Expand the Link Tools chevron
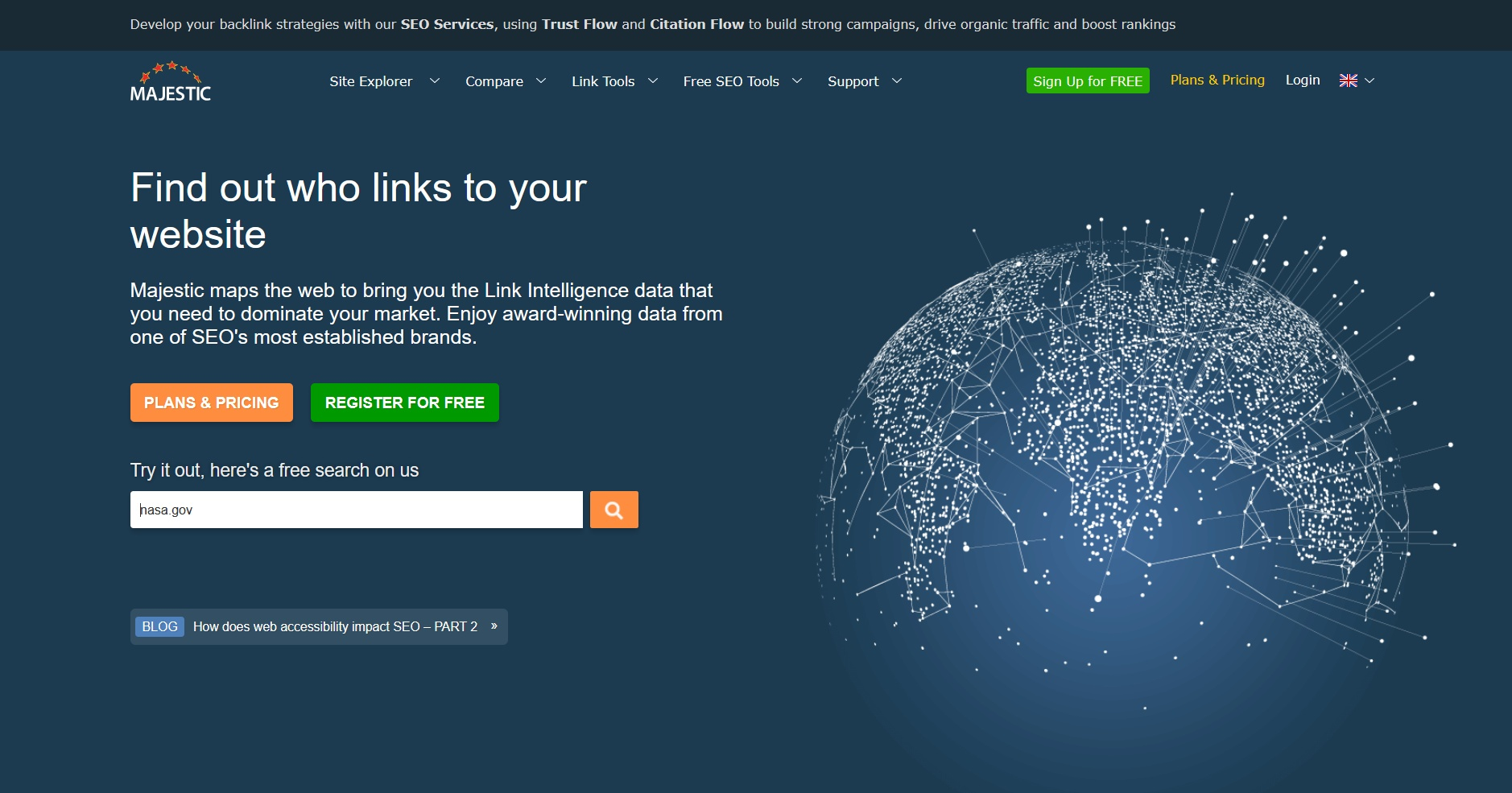The height and width of the screenshot is (793, 1512). click(x=653, y=81)
